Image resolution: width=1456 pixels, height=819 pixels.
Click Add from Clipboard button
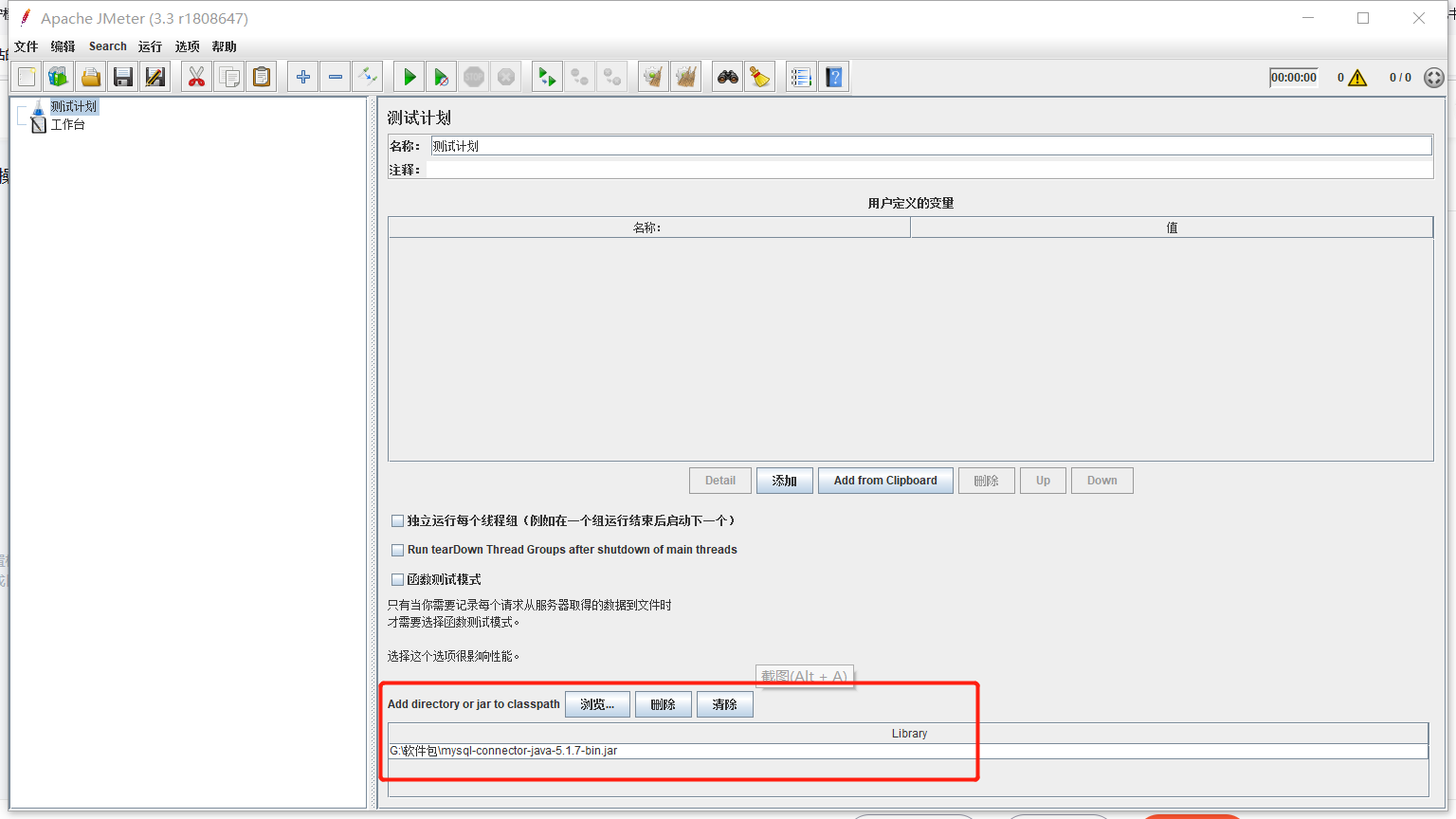tap(885, 481)
